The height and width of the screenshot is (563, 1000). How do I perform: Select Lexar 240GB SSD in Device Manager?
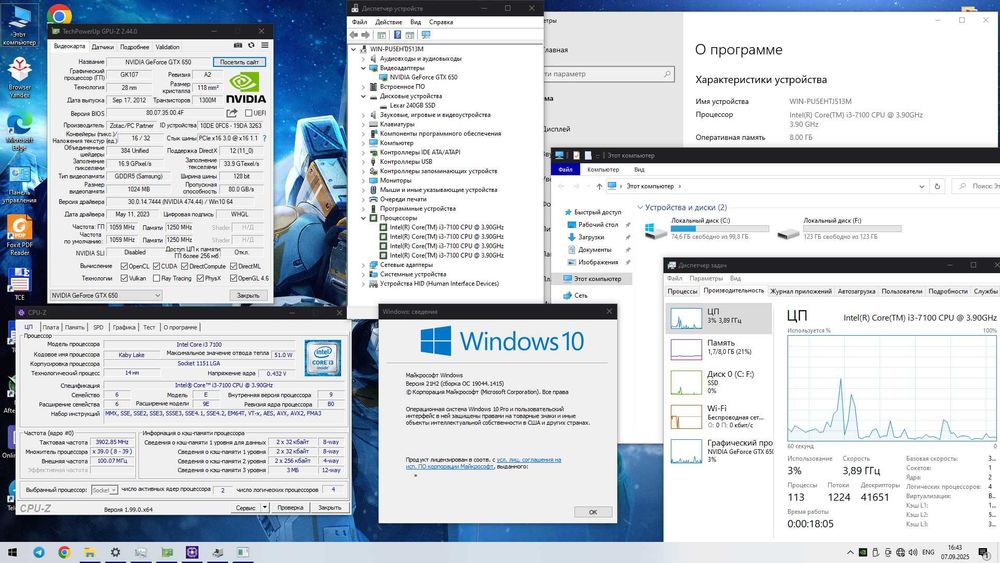[x=412, y=105]
